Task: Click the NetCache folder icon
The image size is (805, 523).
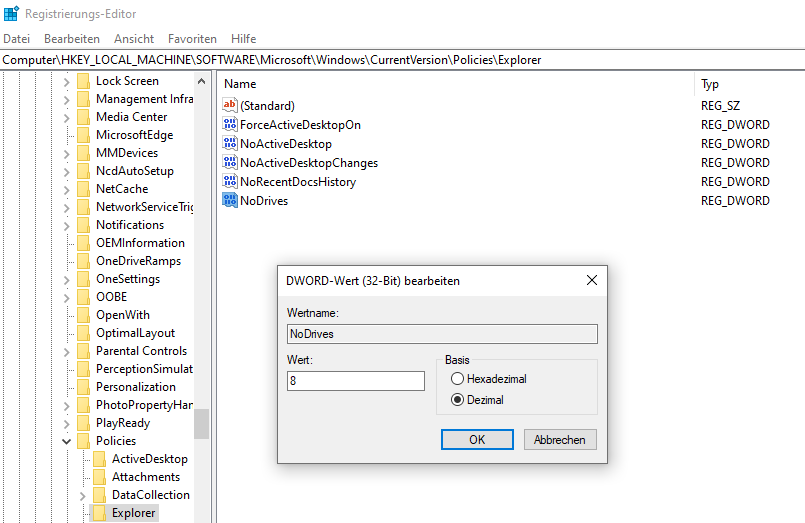Action: click(x=83, y=189)
